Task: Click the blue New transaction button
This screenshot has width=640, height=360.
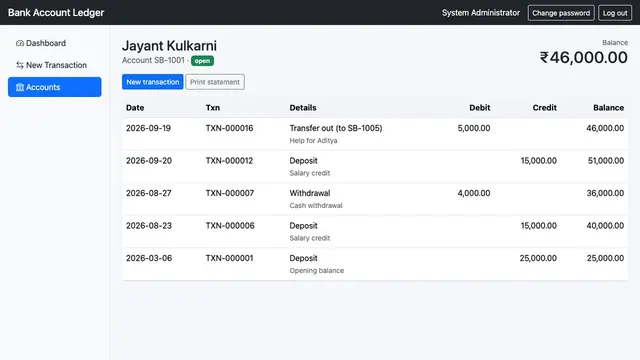Action: (x=153, y=82)
